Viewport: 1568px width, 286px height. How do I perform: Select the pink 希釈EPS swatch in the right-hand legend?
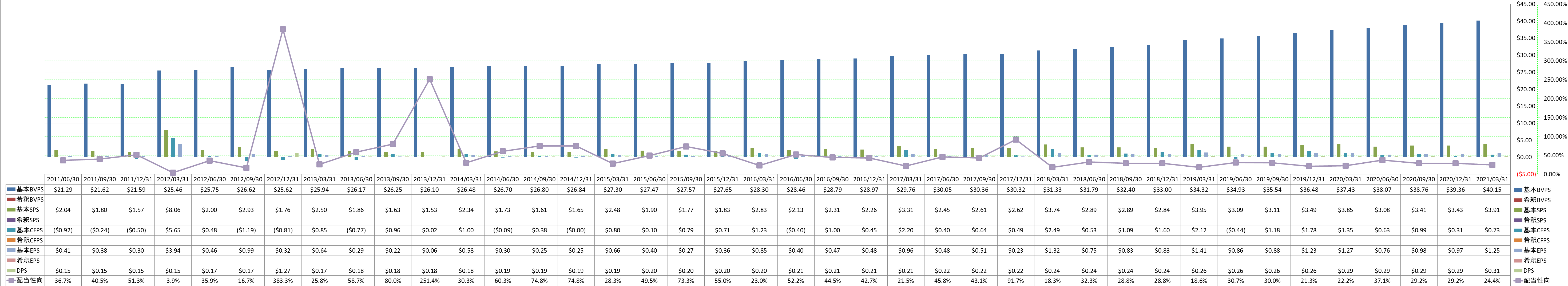1519,260
